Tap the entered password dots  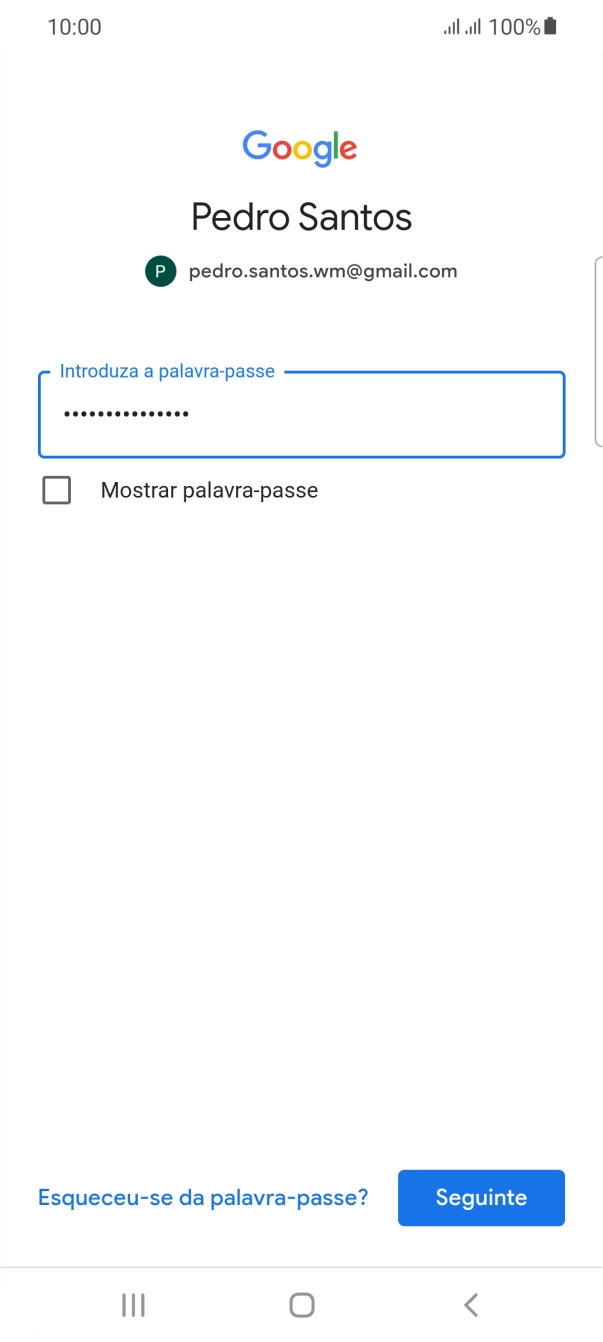click(125, 413)
